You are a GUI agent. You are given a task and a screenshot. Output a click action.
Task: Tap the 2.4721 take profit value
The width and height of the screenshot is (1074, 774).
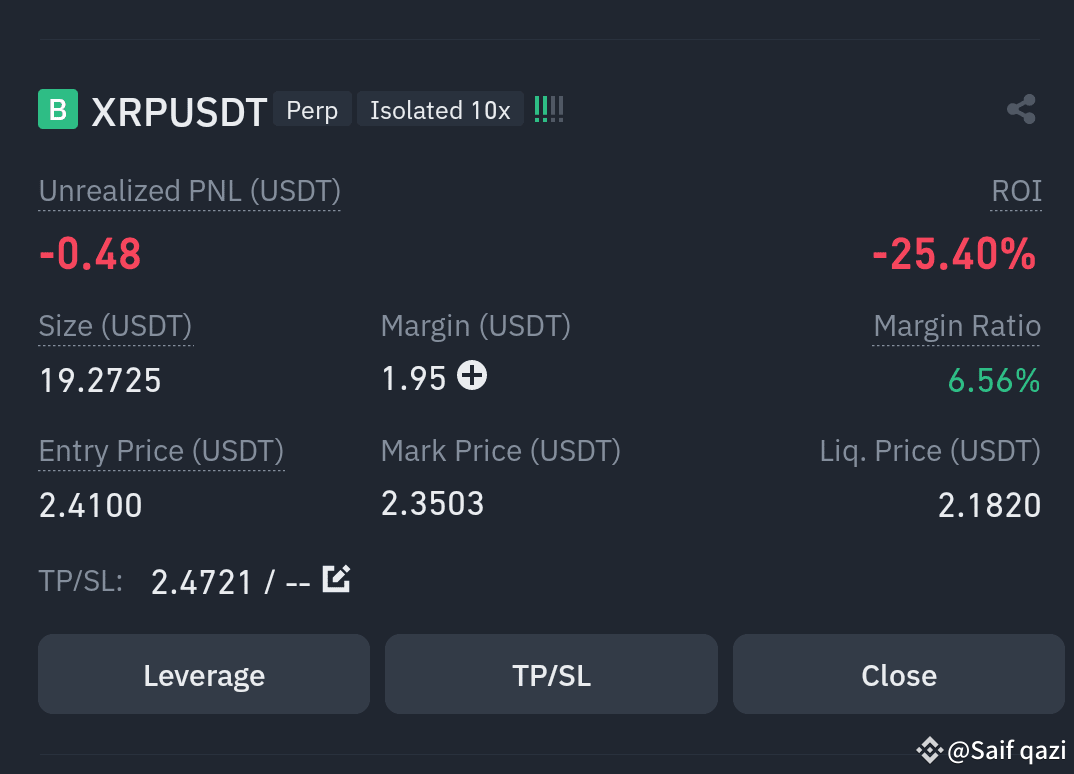201,583
